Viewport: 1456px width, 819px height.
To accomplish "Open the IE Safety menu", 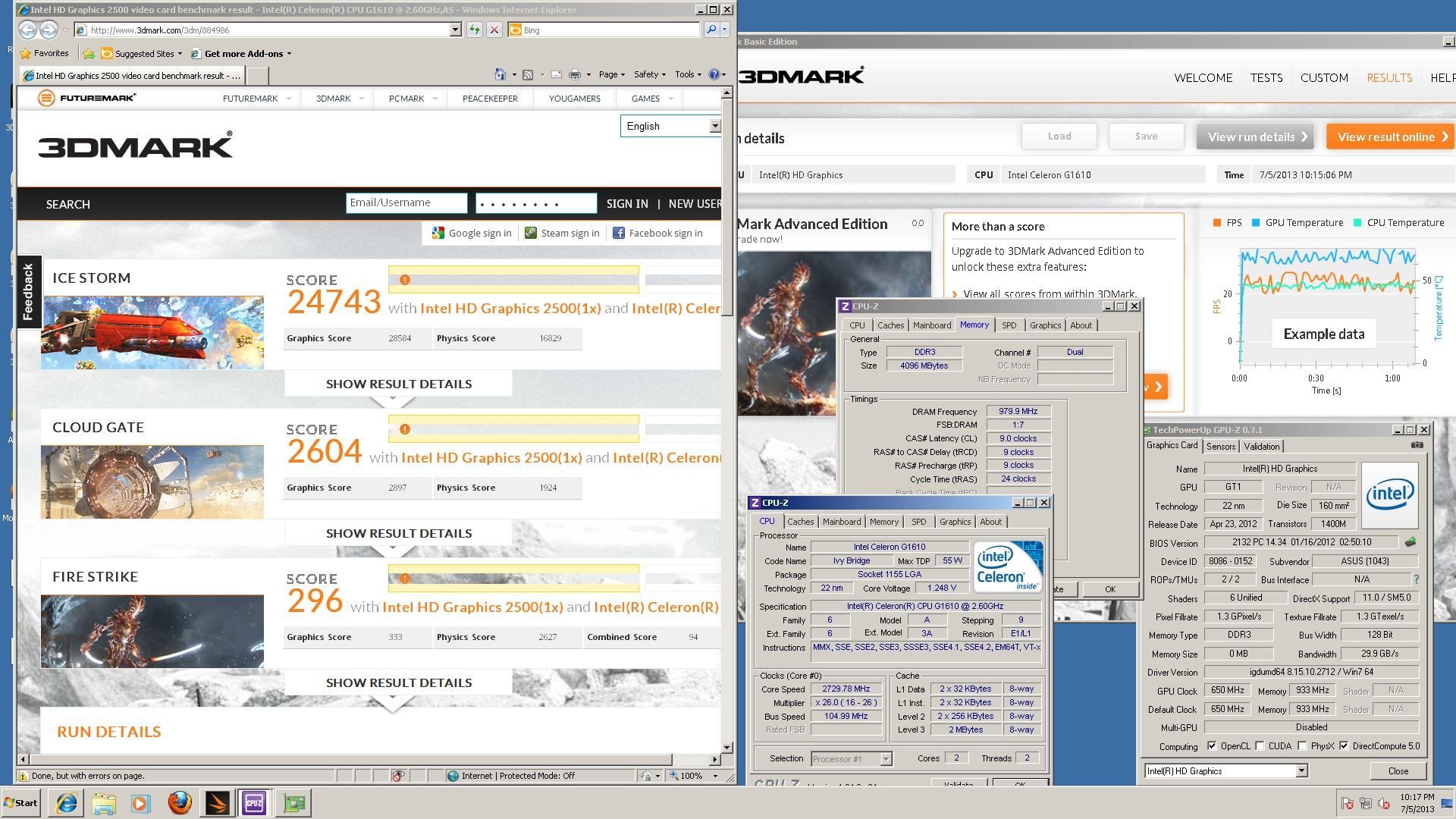I will [x=650, y=74].
